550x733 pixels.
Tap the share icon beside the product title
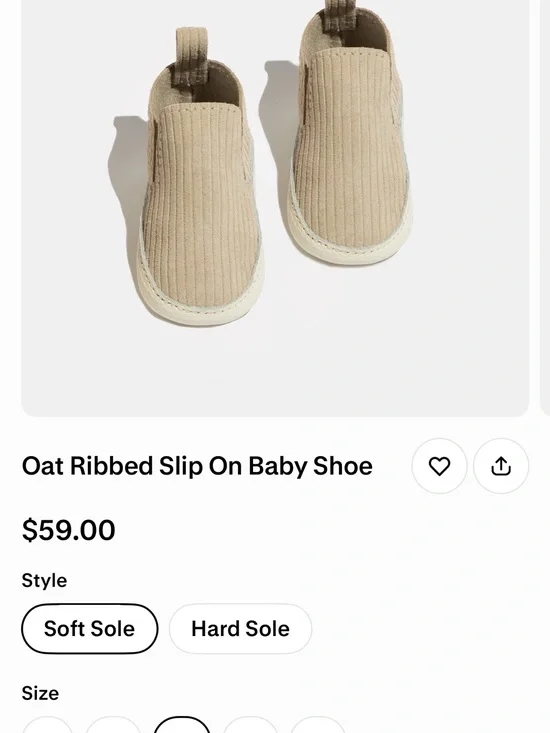click(x=501, y=466)
